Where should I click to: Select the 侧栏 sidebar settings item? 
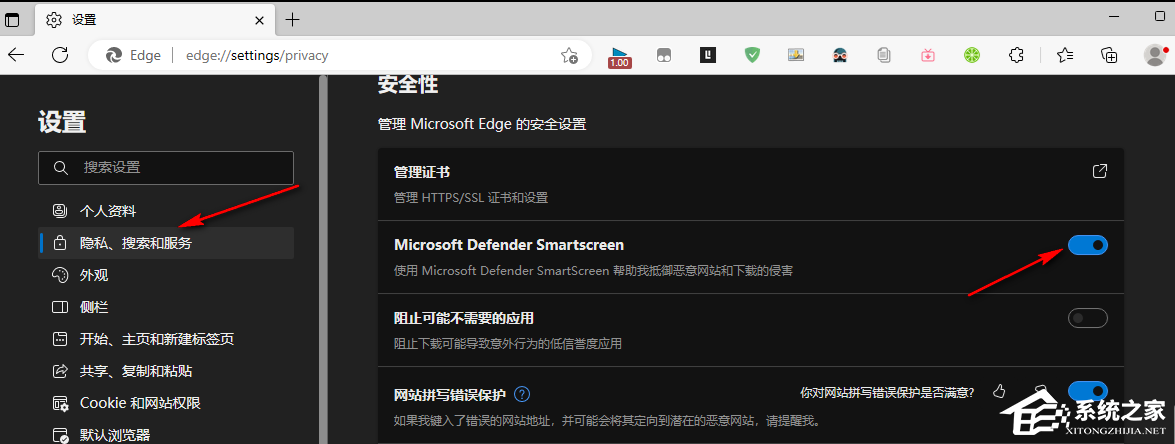click(x=94, y=307)
